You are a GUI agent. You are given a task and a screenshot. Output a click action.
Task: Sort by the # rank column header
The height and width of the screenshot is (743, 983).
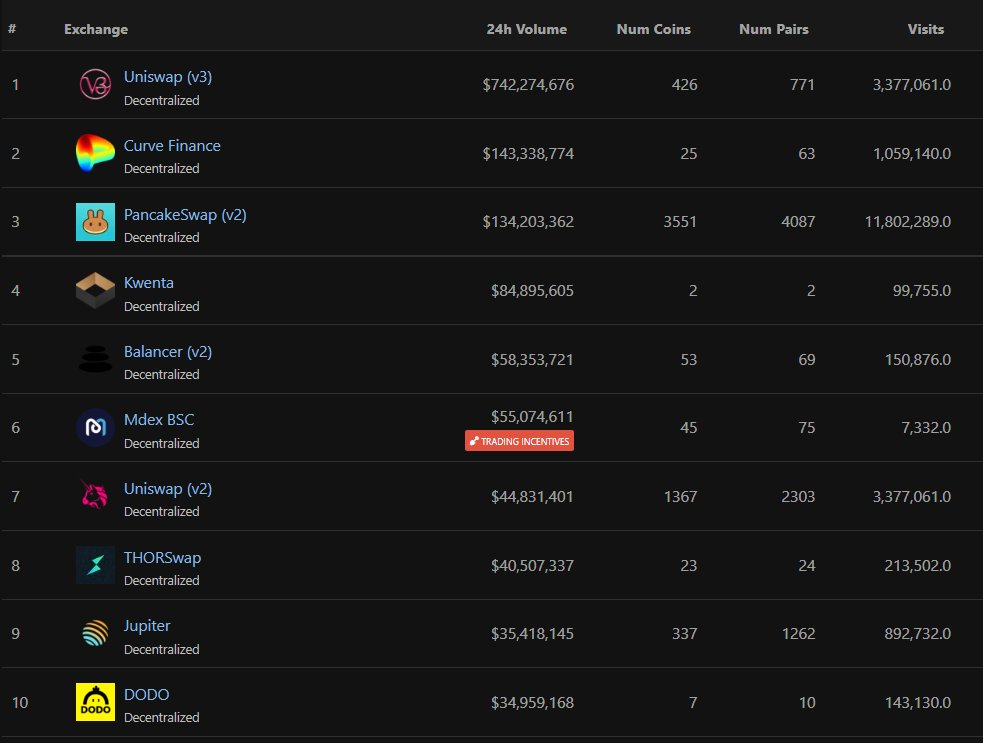point(12,29)
